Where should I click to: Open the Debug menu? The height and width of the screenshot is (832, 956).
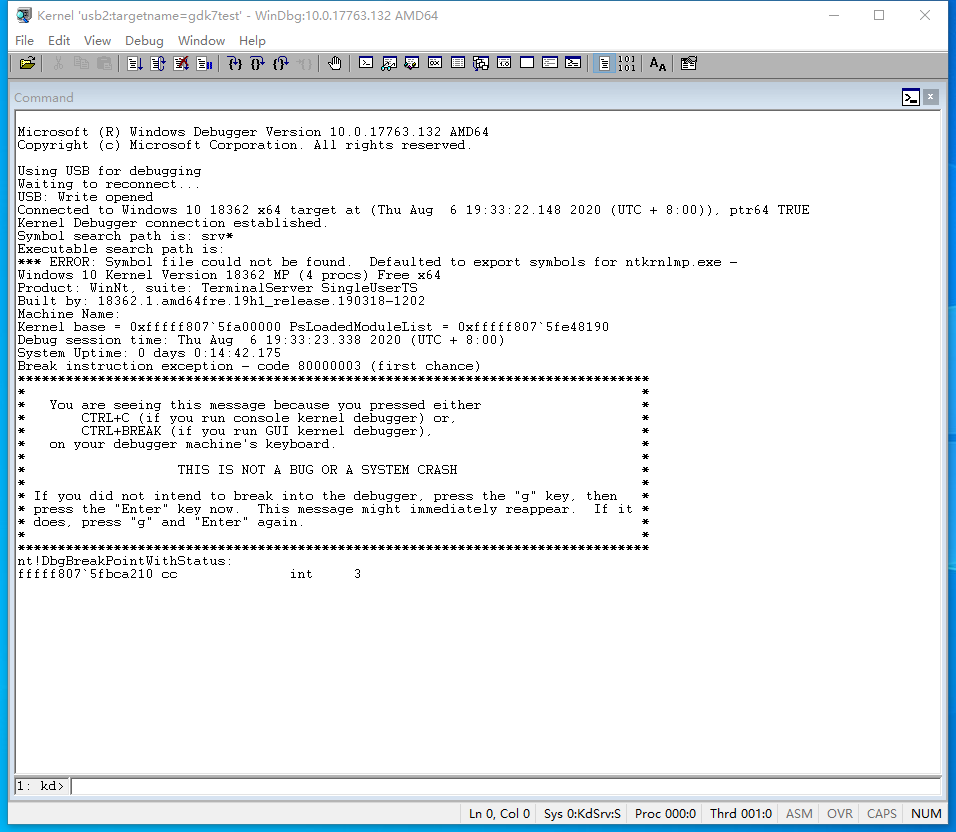(144, 41)
